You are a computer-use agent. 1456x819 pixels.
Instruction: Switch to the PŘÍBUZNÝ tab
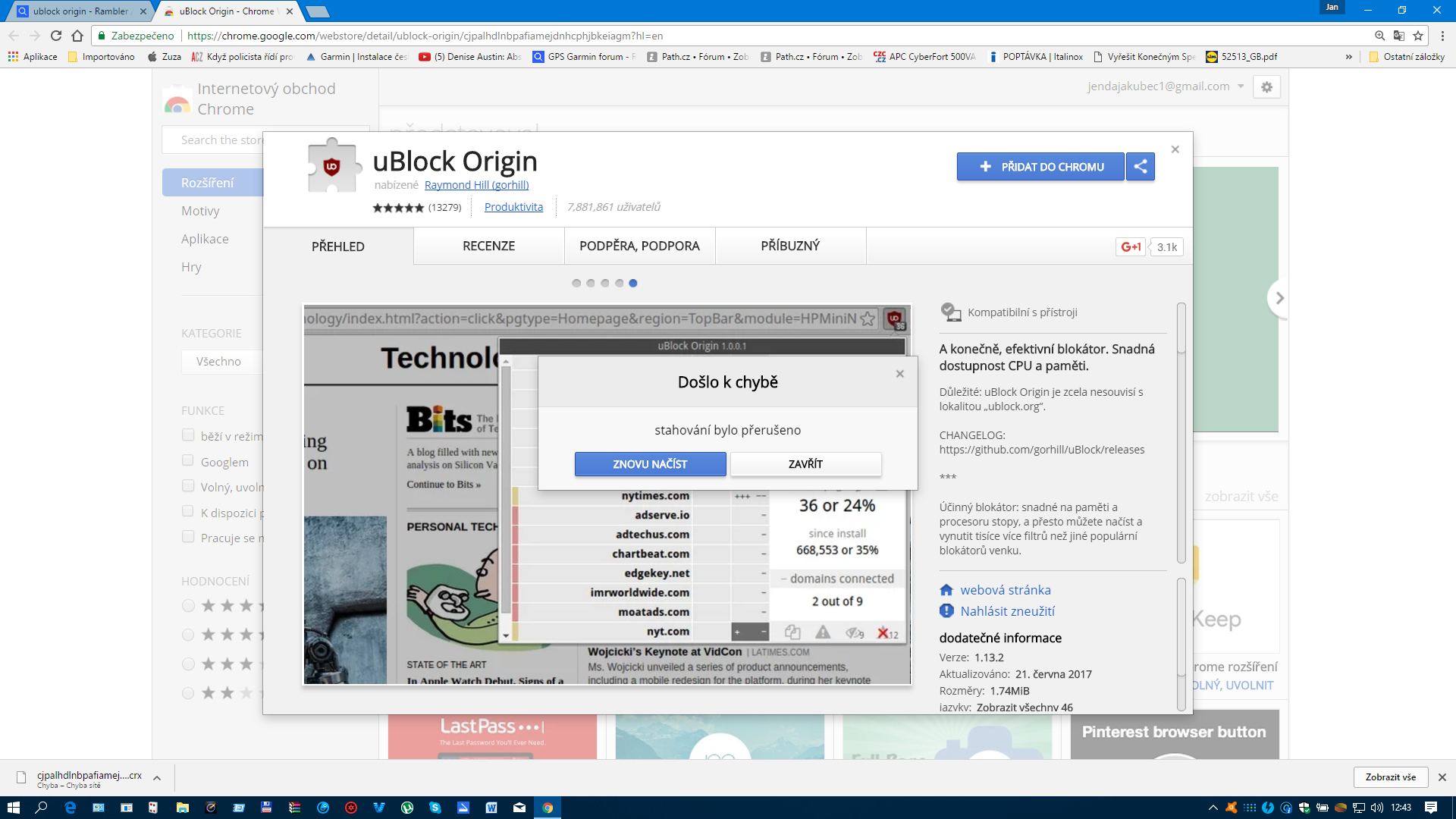point(790,246)
